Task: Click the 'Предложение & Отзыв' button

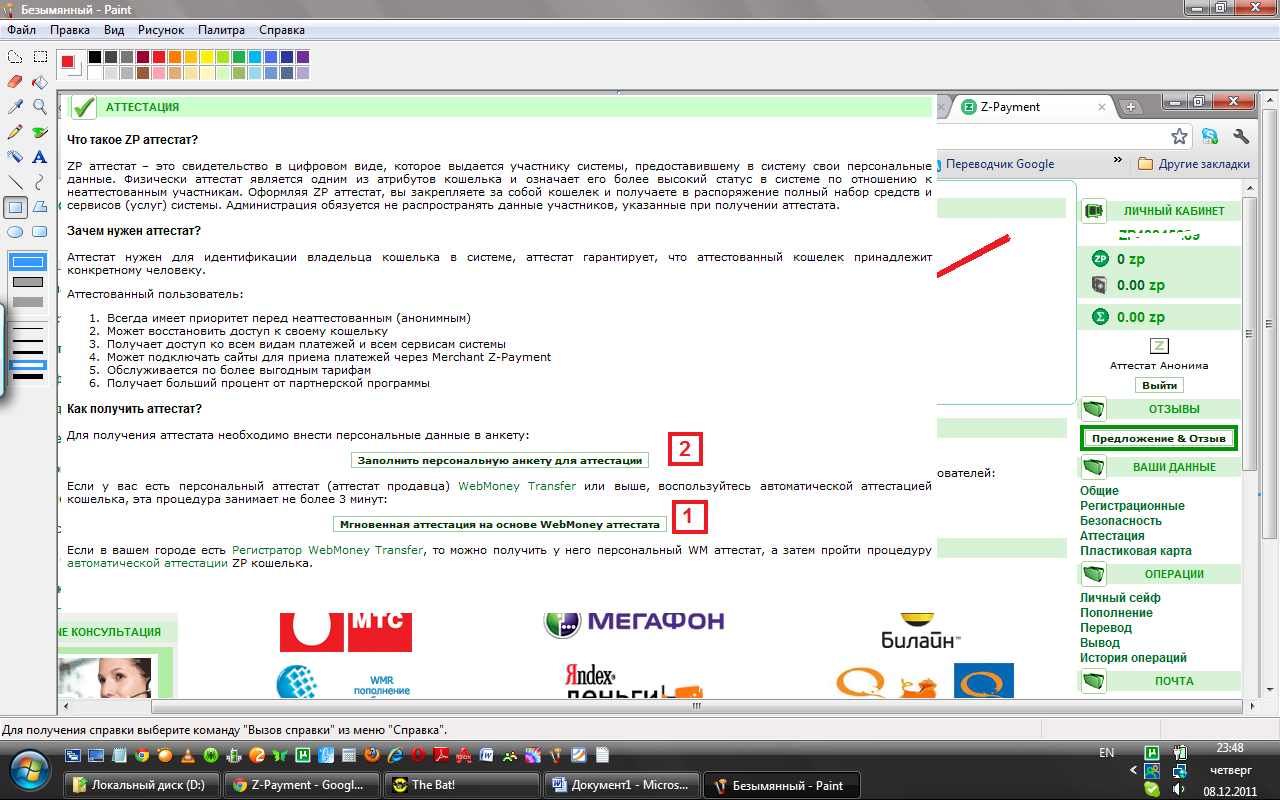Action: pos(1159,438)
